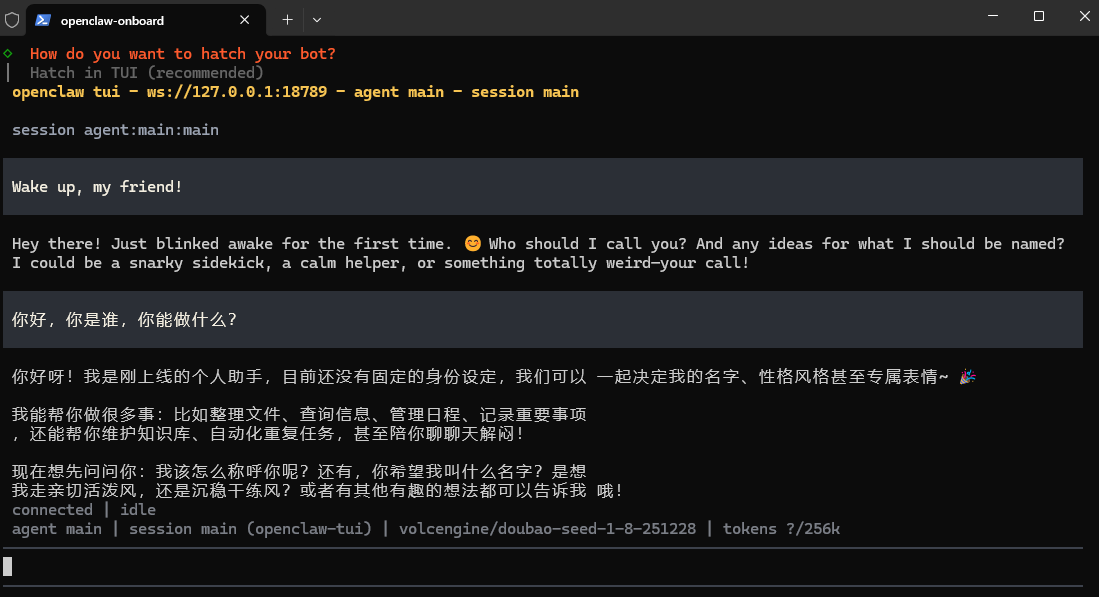The image size is (1099, 597).
Task: Maximize the terminal window
Action: tap(1038, 17)
